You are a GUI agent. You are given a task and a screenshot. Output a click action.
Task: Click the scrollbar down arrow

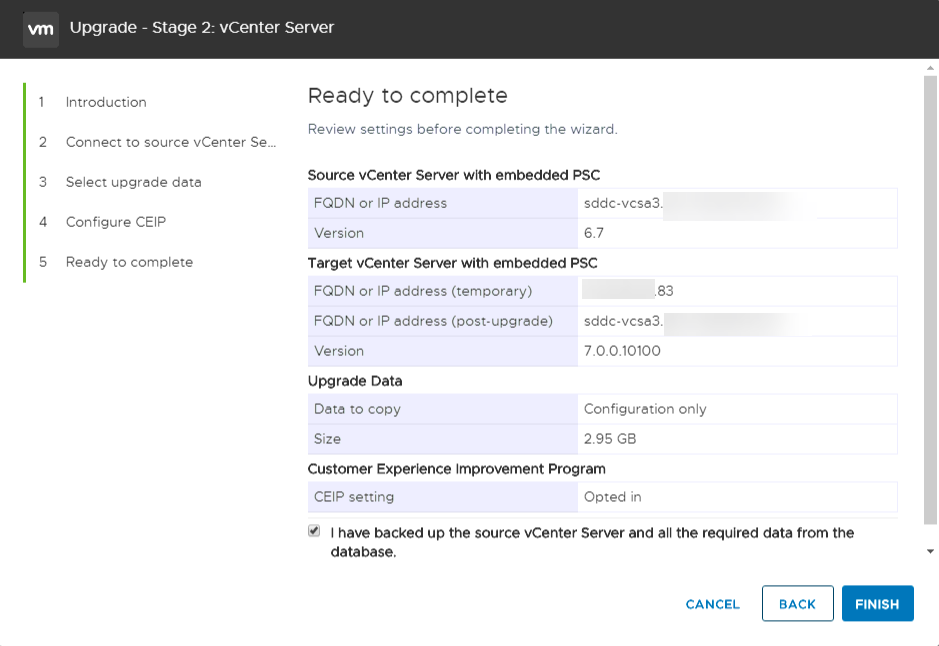(x=930, y=551)
